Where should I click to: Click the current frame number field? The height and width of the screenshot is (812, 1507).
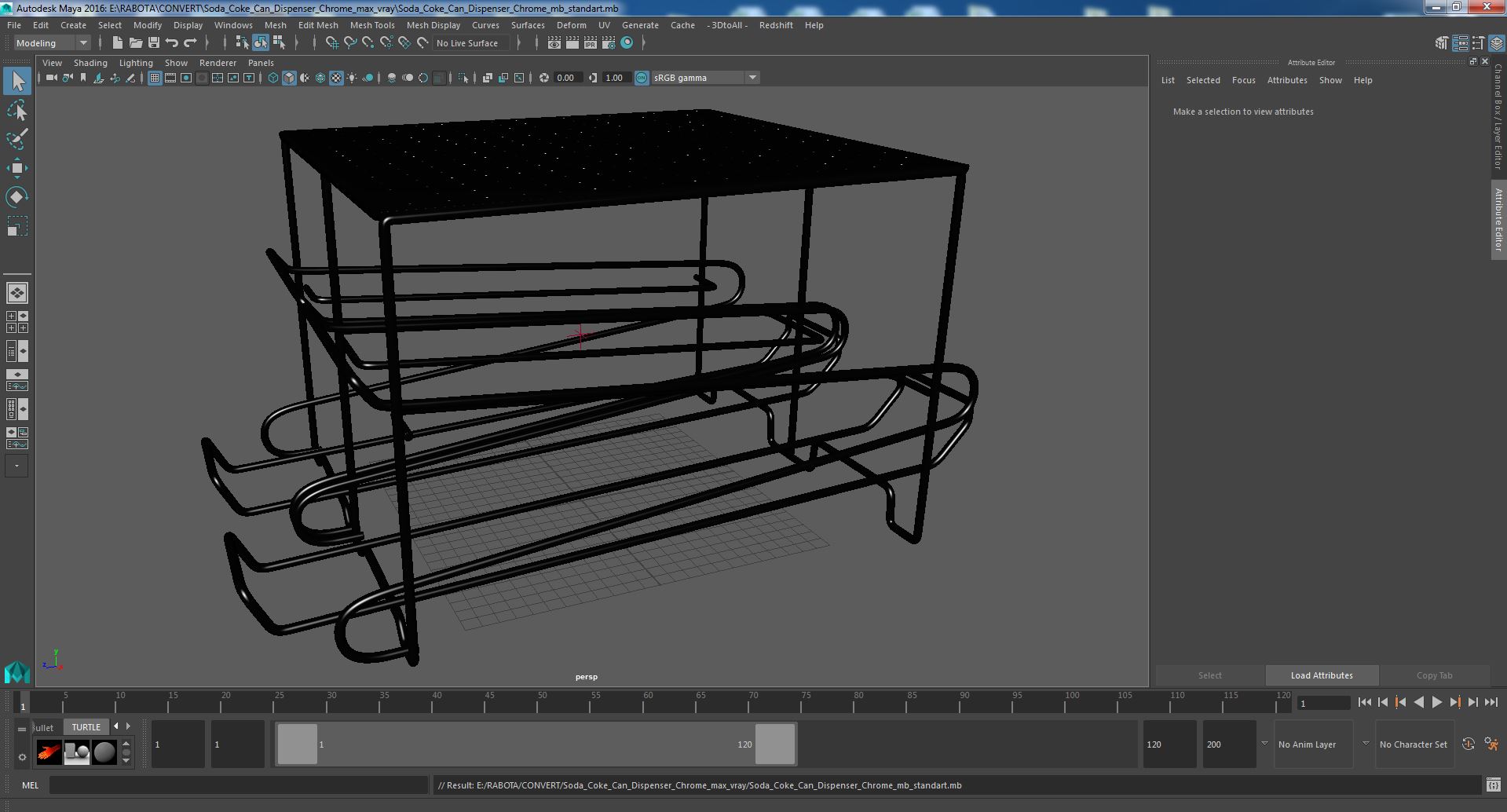click(x=1323, y=704)
